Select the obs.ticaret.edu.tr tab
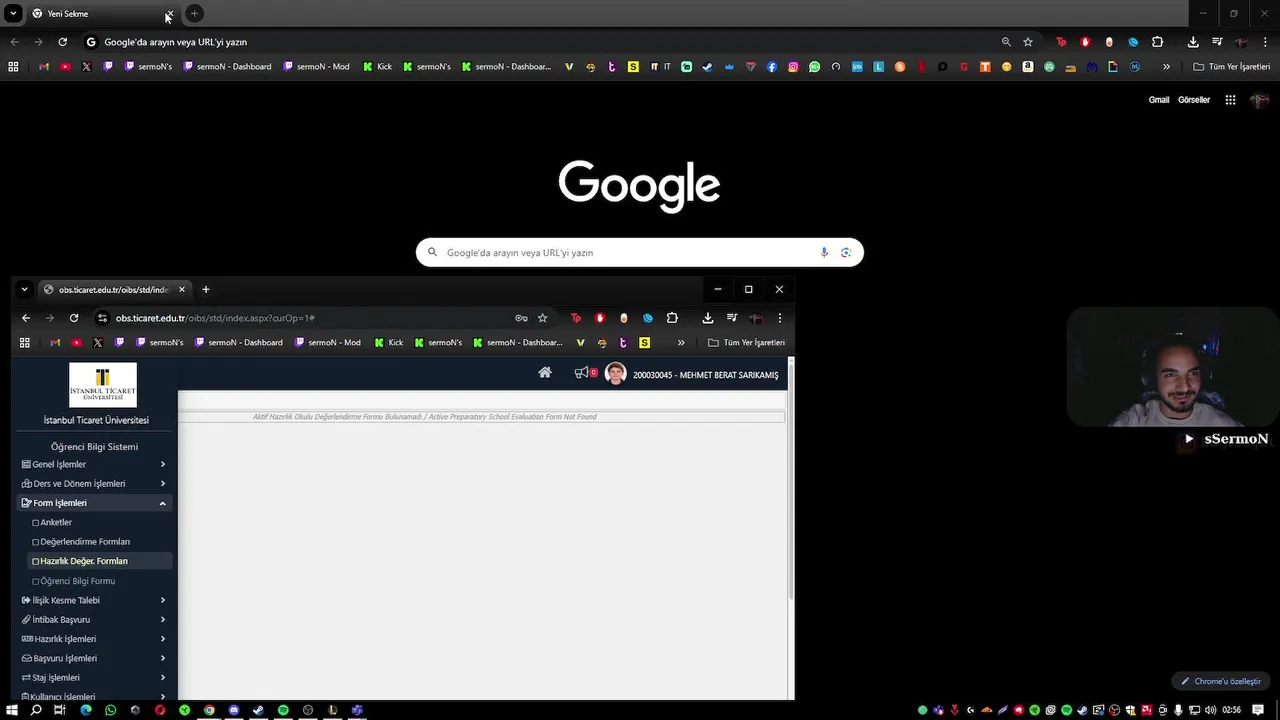 coord(113,289)
